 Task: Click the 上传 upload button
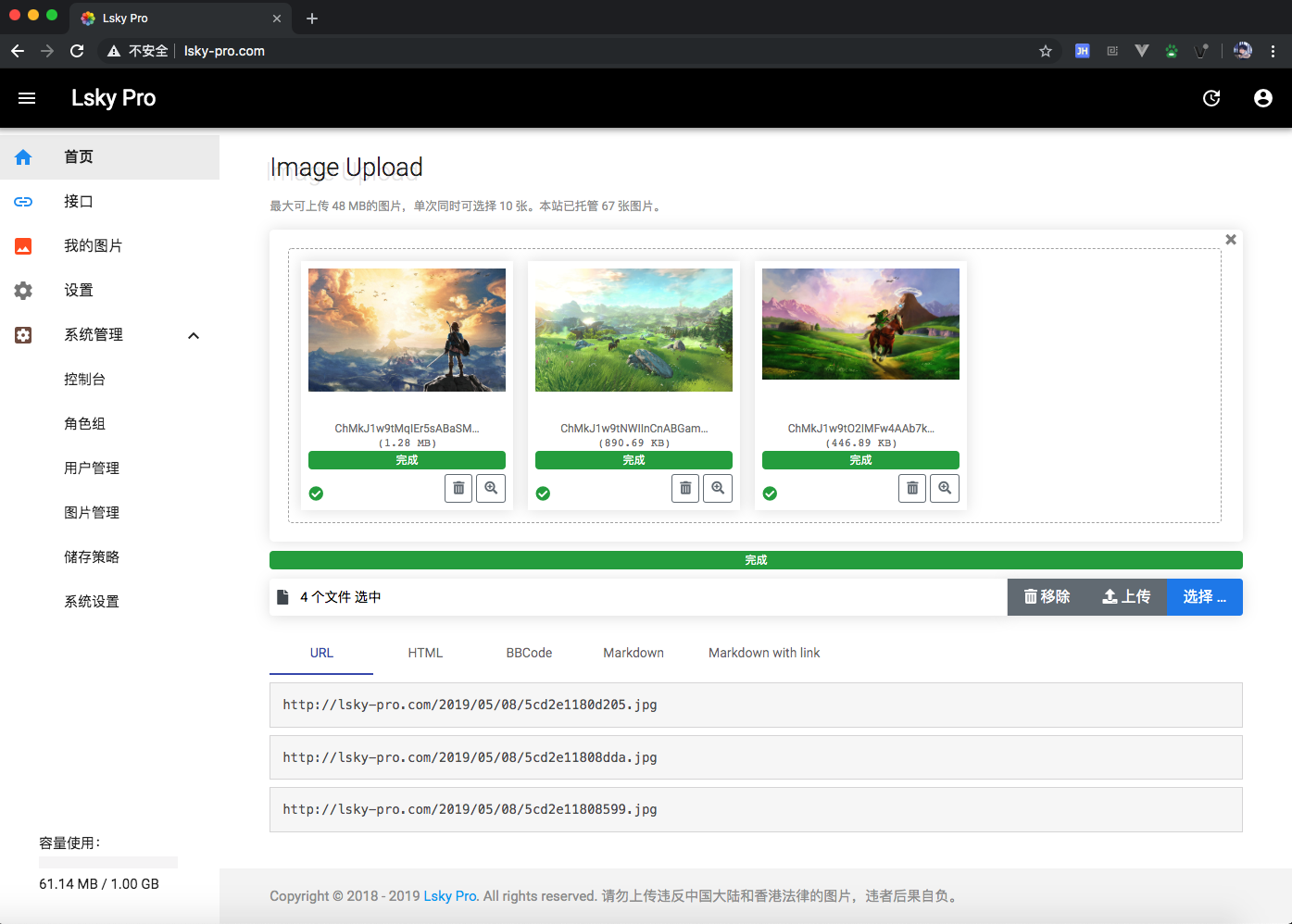pos(1127,596)
